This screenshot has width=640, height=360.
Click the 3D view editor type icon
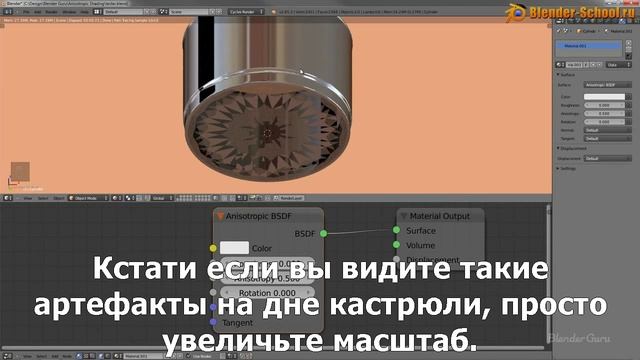tap(7, 198)
